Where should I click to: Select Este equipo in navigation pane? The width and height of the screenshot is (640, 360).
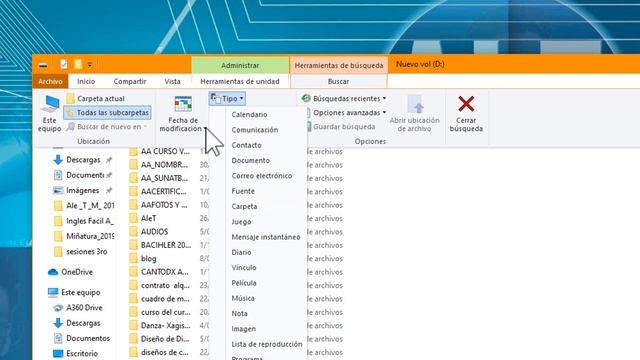[x=74, y=293]
